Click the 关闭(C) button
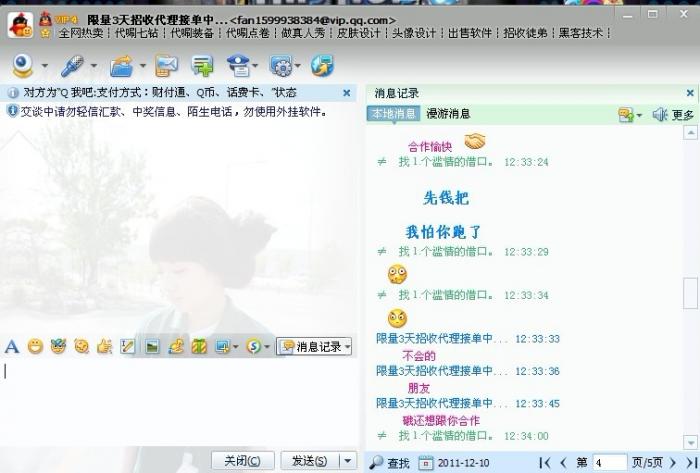Screen dimensions: 700x473 242,461
